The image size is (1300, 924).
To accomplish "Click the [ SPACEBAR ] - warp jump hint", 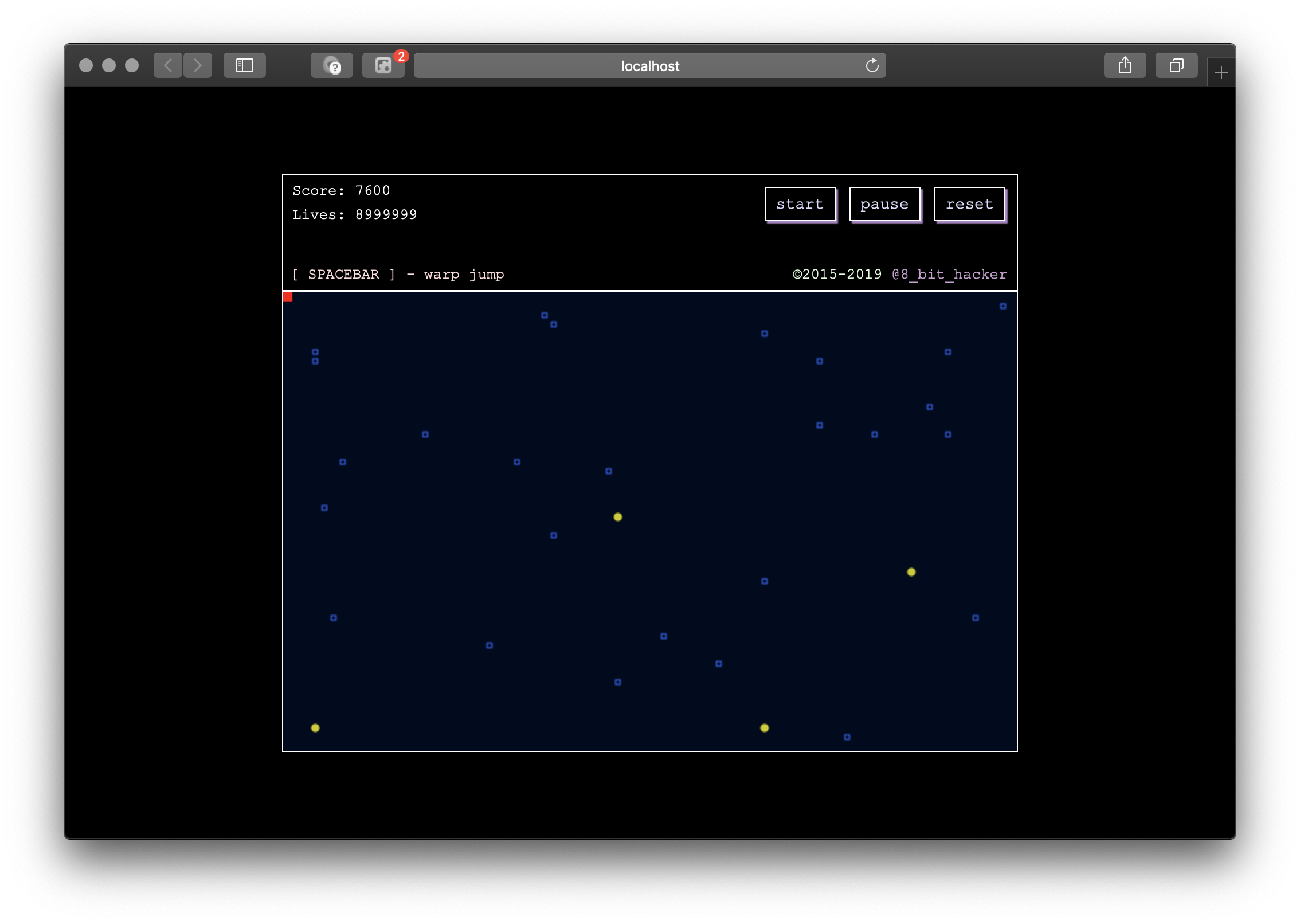I will point(398,274).
